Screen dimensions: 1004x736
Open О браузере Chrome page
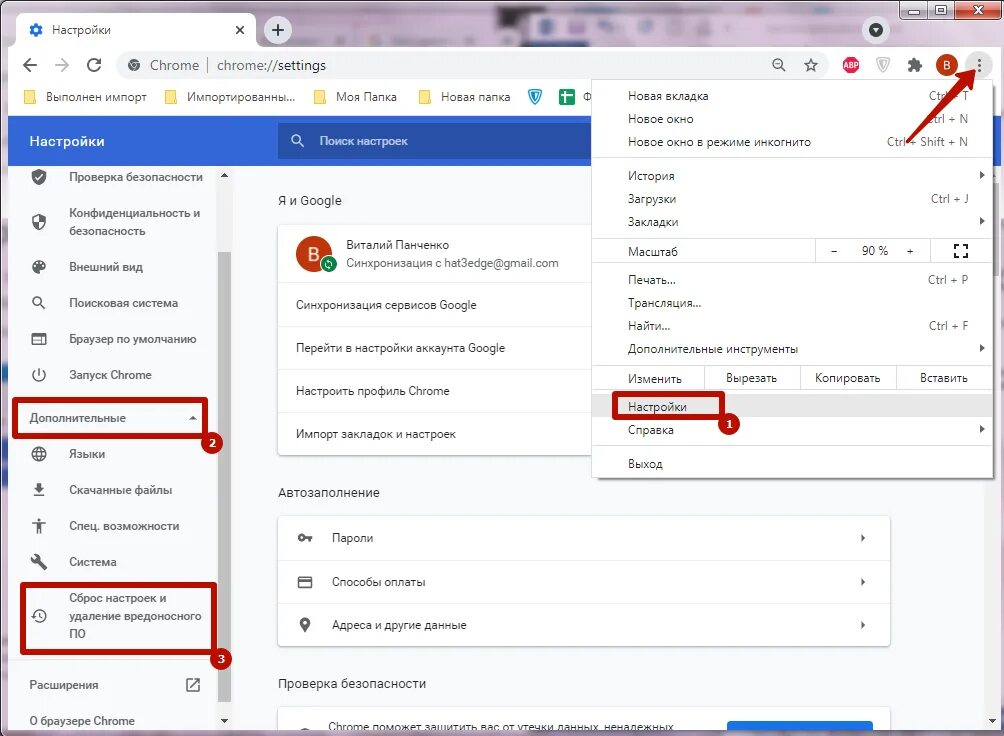(82, 721)
